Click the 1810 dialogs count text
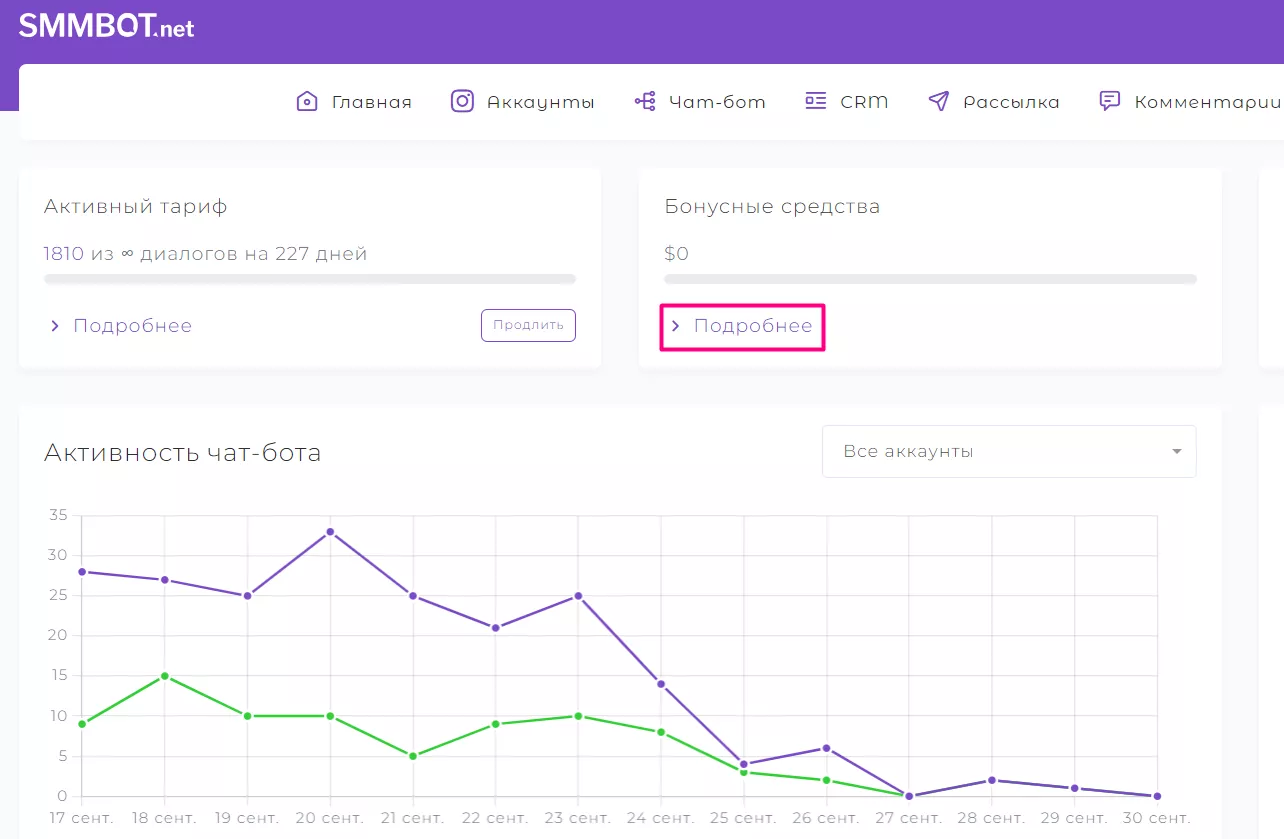 [64, 254]
